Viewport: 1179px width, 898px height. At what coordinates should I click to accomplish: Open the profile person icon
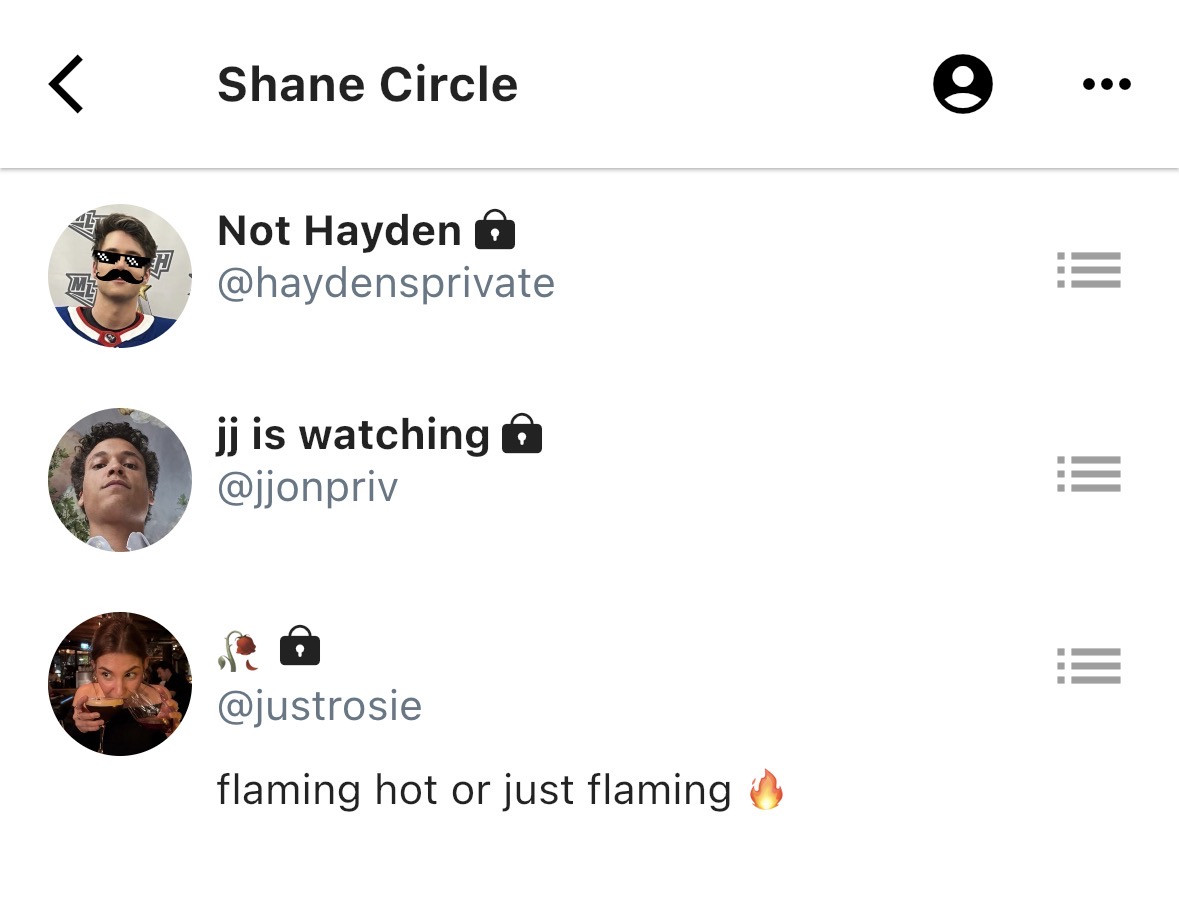coord(962,83)
